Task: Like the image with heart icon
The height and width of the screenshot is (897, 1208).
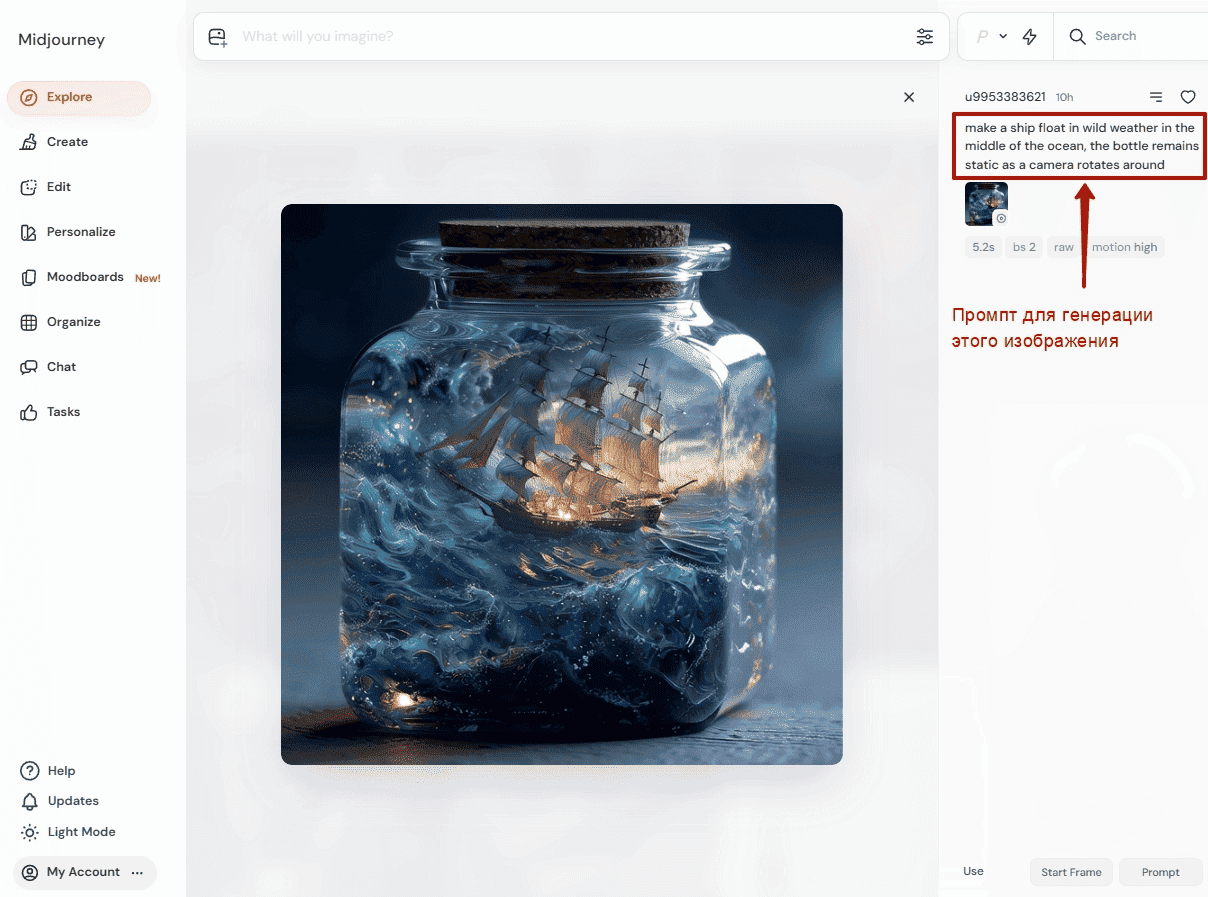Action: (x=1188, y=97)
